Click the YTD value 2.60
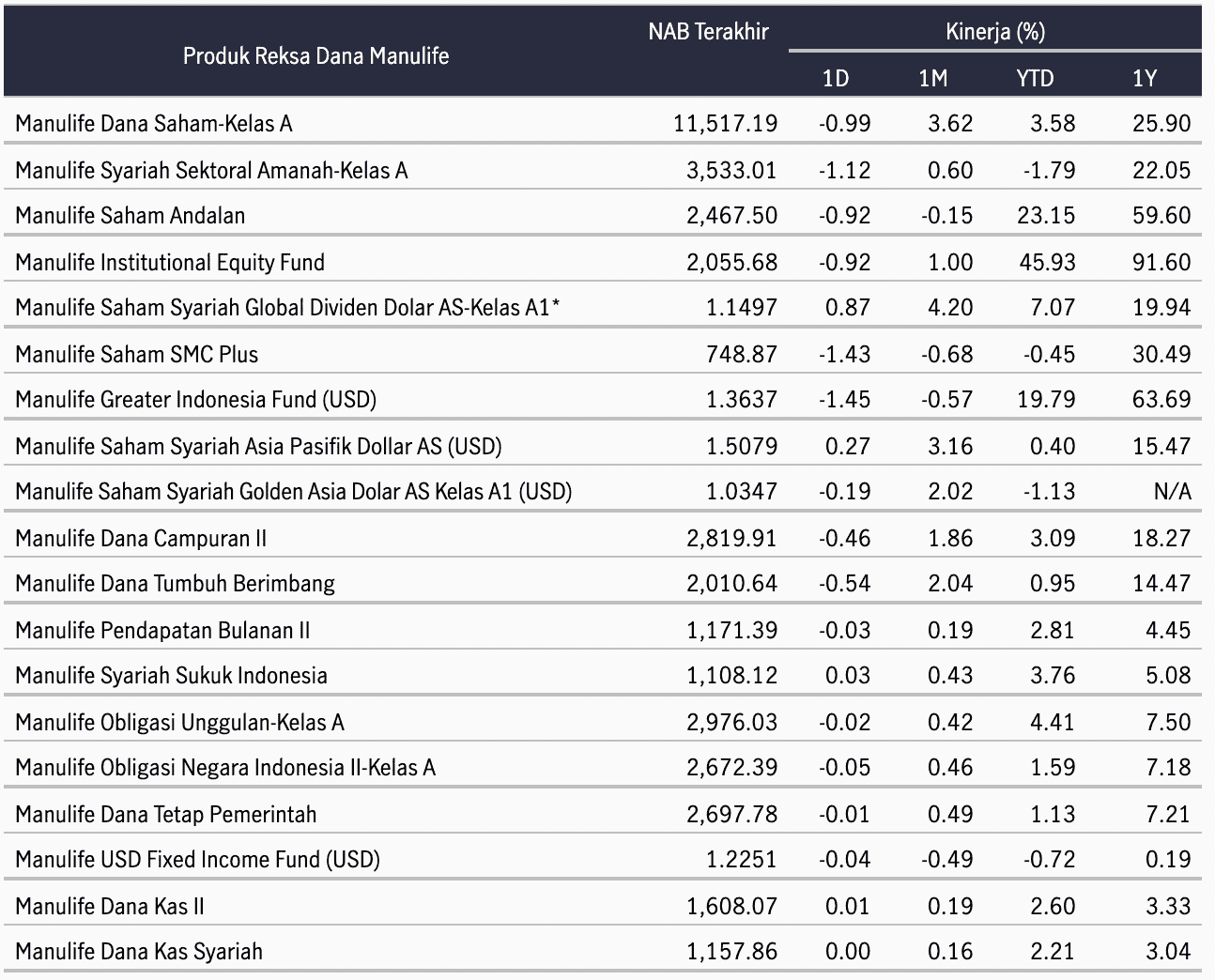The width and height of the screenshot is (1215, 980). click(x=1053, y=906)
